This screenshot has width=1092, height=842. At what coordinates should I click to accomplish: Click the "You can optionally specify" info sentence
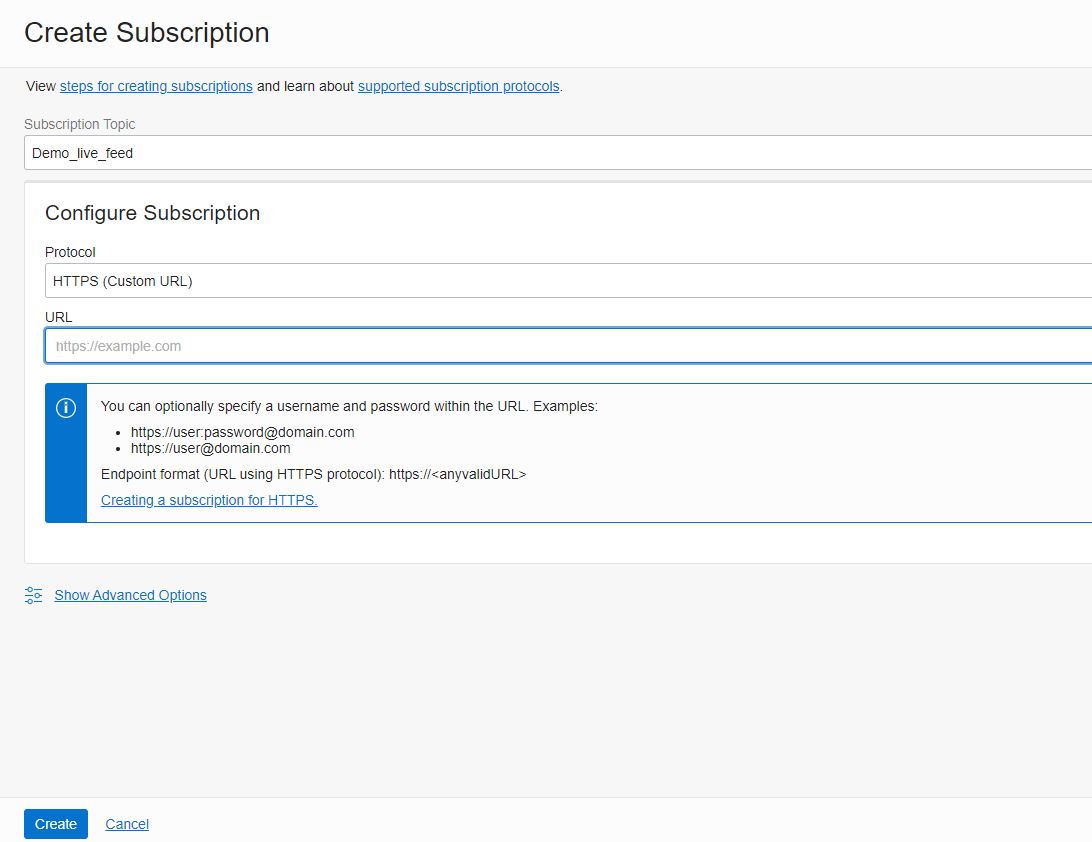coord(349,406)
